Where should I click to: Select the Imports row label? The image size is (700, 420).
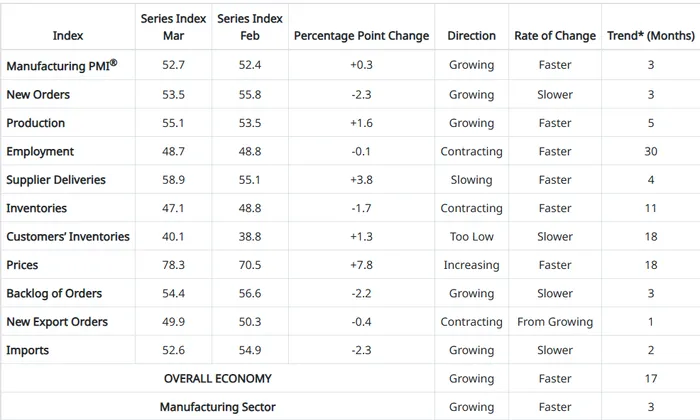click(x=27, y=350)
